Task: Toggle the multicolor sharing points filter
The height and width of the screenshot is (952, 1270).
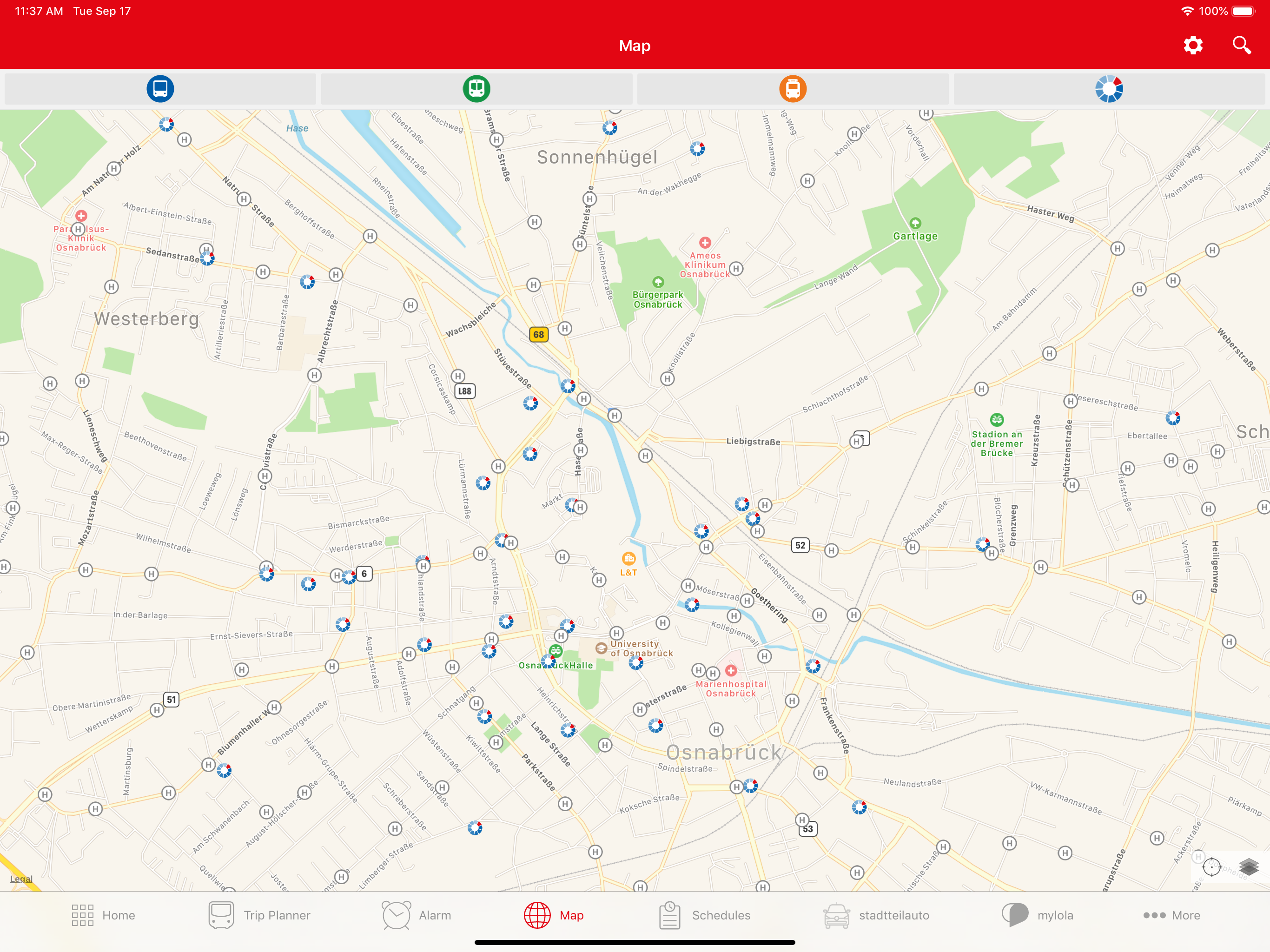Action: (x=1109, y=89)
